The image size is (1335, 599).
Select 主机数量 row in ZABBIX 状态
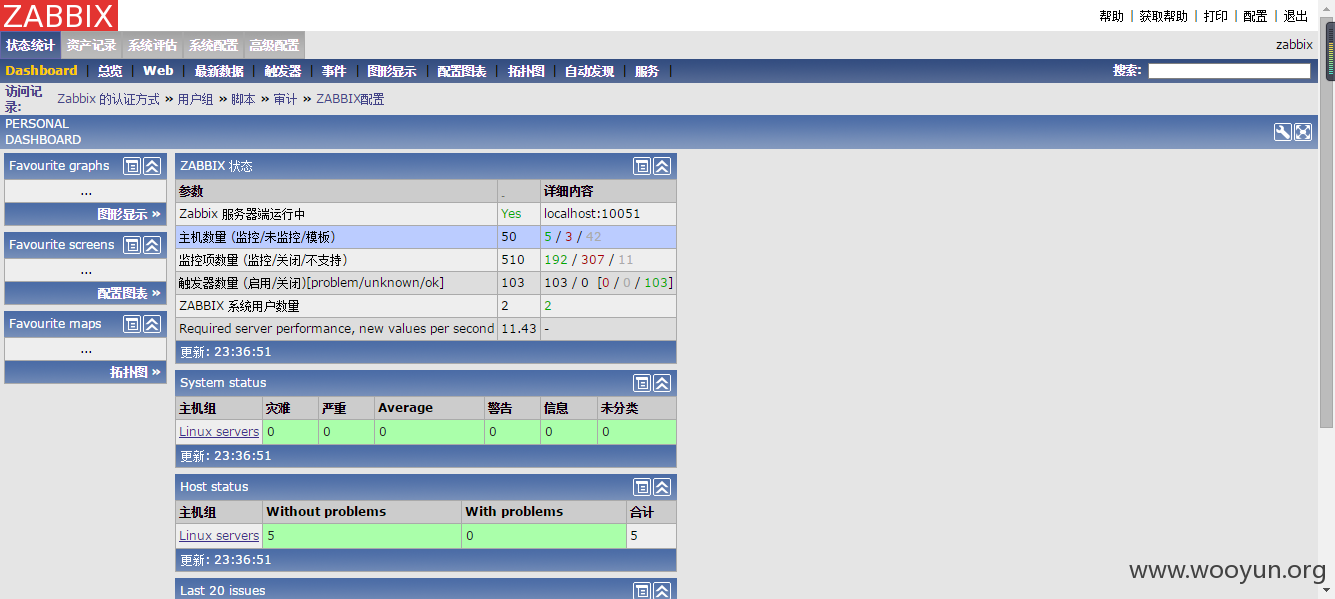[426, 237]
